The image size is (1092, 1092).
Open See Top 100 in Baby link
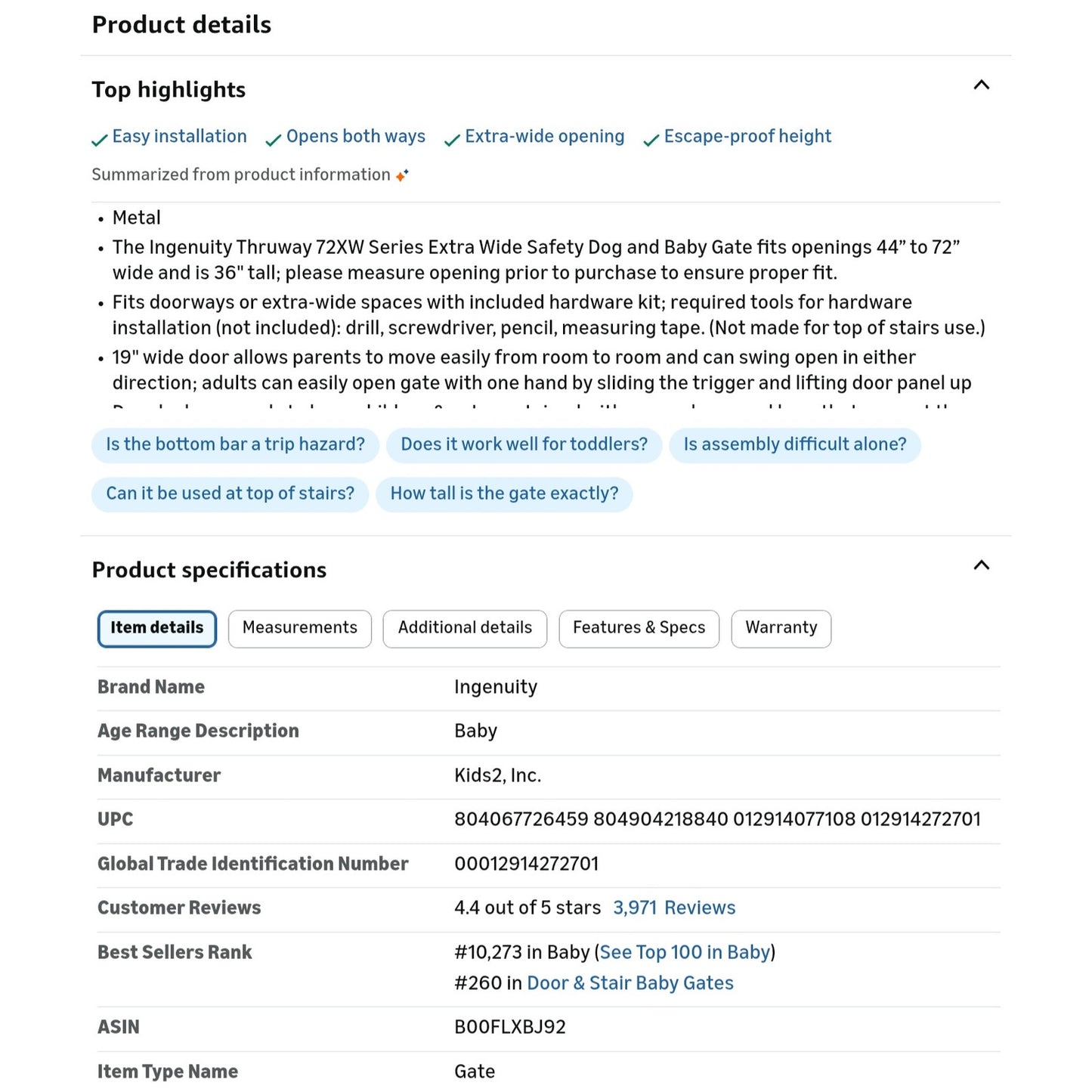pos(685,952)
